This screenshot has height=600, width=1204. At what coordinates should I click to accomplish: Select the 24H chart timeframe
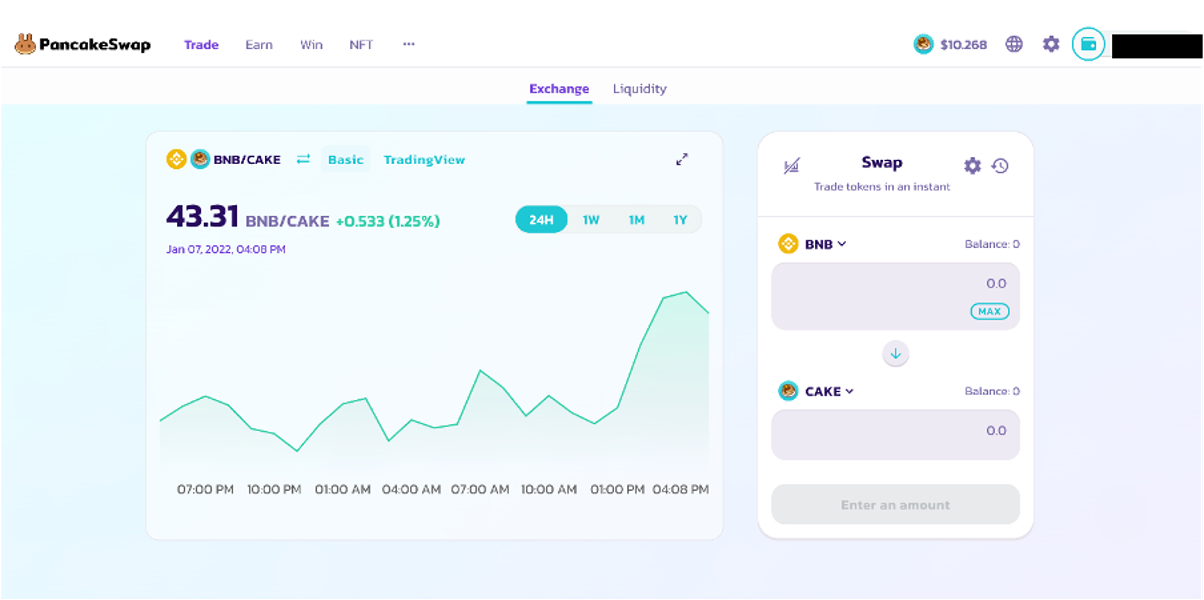(541, 220)
